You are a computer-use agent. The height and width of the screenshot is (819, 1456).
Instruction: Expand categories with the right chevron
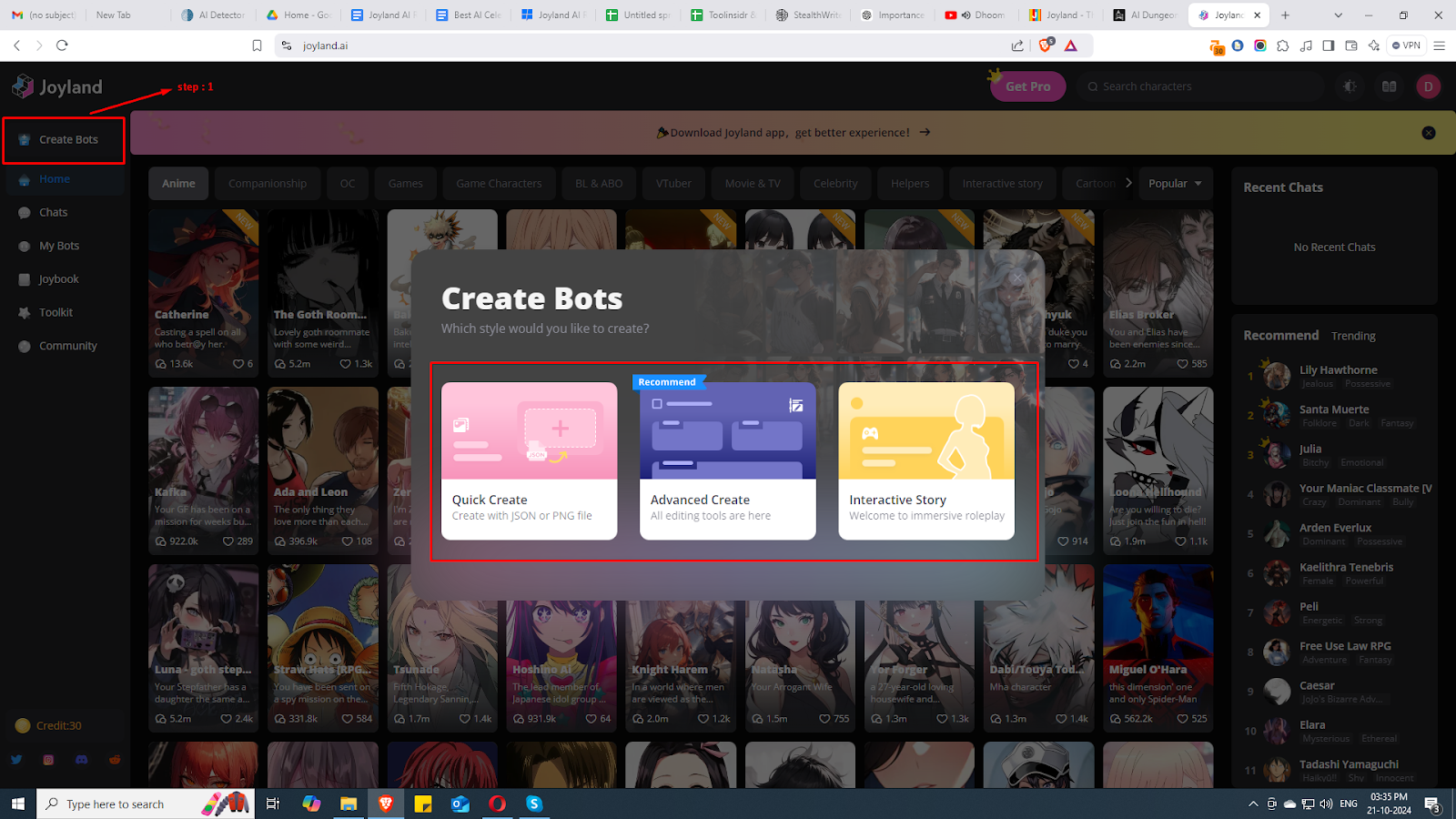tap(1128, 183)
